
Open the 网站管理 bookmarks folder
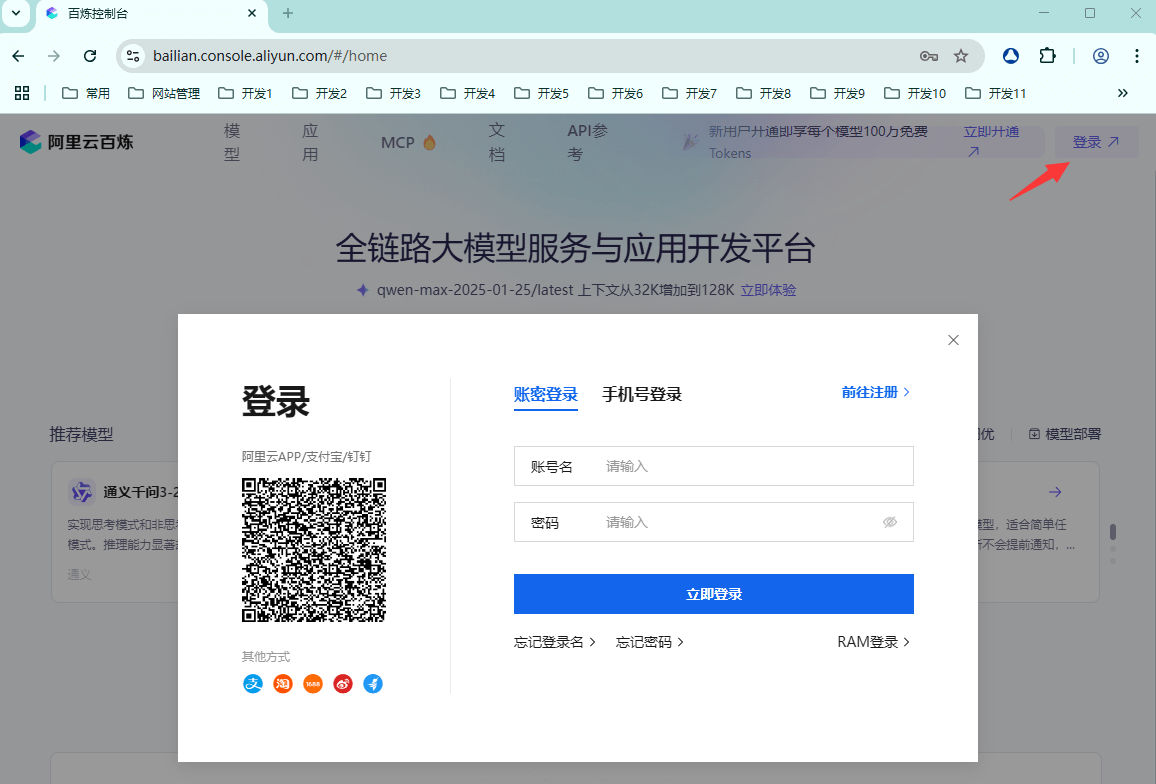[x=164, y=93]
